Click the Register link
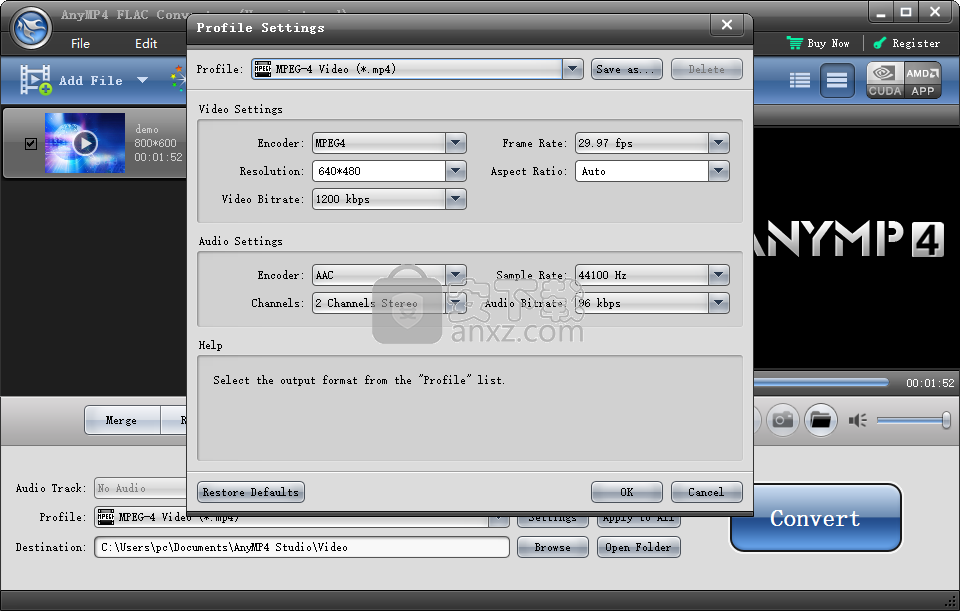 coord(915,43)
